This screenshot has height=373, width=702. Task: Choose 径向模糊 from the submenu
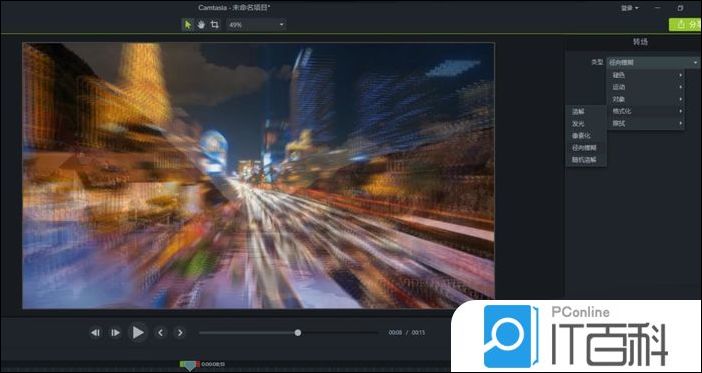pyautogui.click(x=586, y=148)
